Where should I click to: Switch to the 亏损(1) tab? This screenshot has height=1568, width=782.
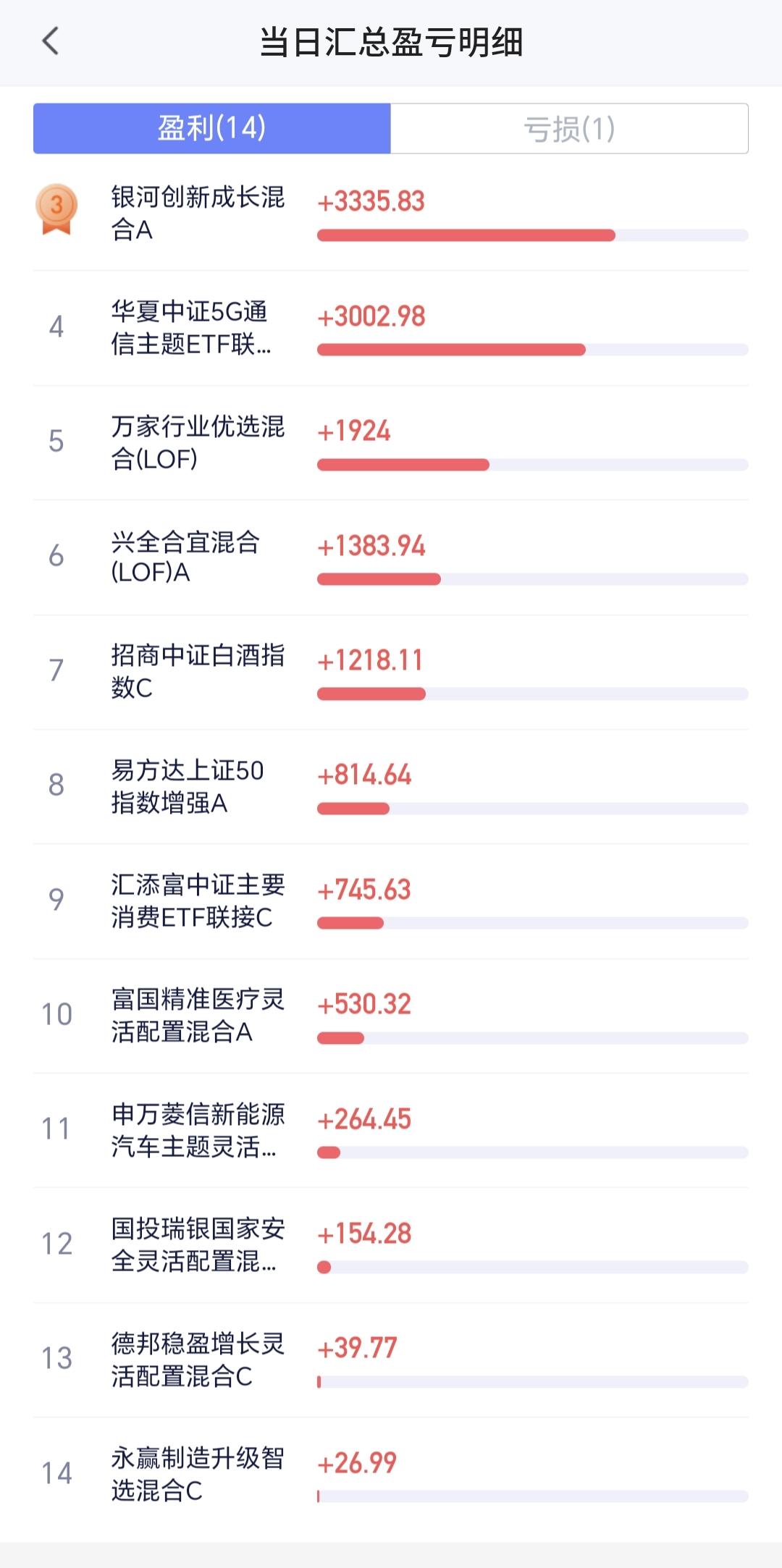pyautogui.click(x=569, y=128)
